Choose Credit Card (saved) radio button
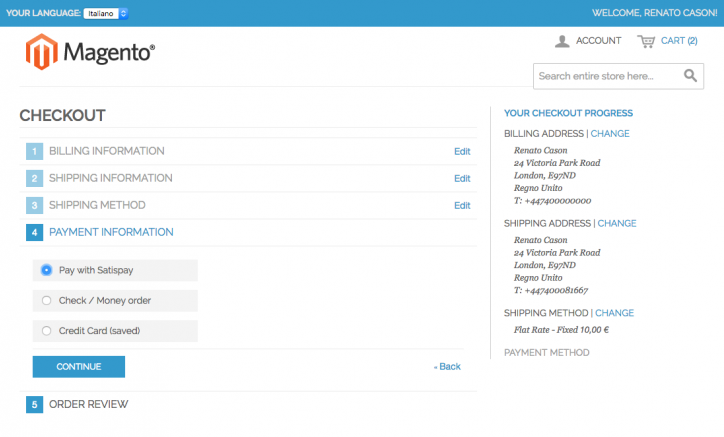Screen dimensions: 724x437 [x=46, y=331]
